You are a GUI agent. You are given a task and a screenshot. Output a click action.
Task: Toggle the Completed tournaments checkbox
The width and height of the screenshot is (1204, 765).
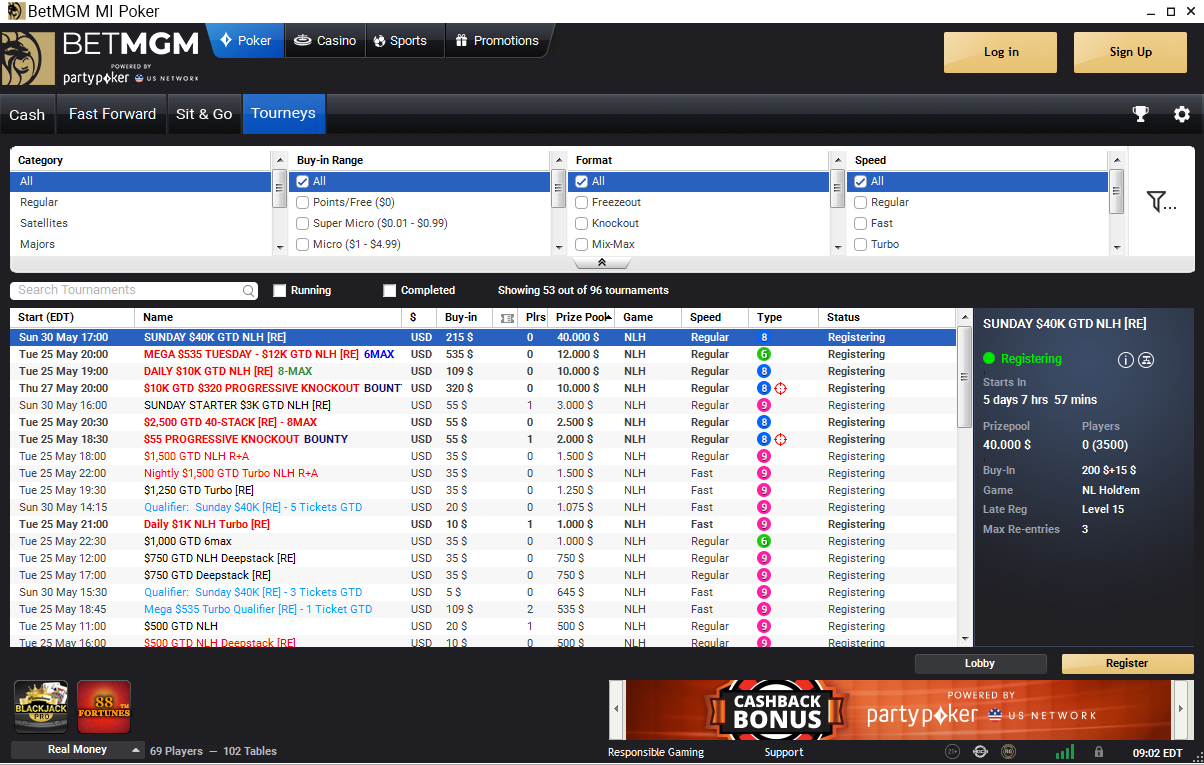(x=390, y=291)
